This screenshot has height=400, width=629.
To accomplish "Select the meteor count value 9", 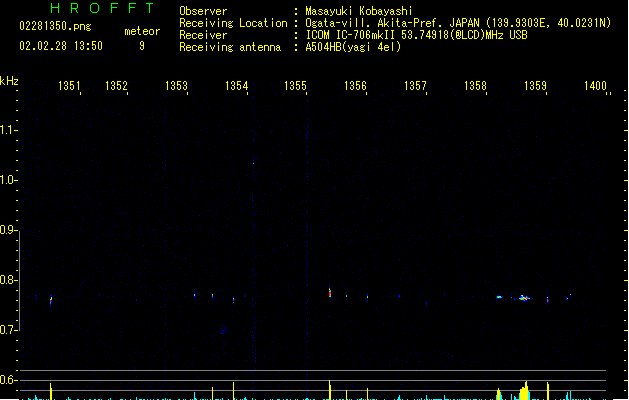I will pos(142,46).
